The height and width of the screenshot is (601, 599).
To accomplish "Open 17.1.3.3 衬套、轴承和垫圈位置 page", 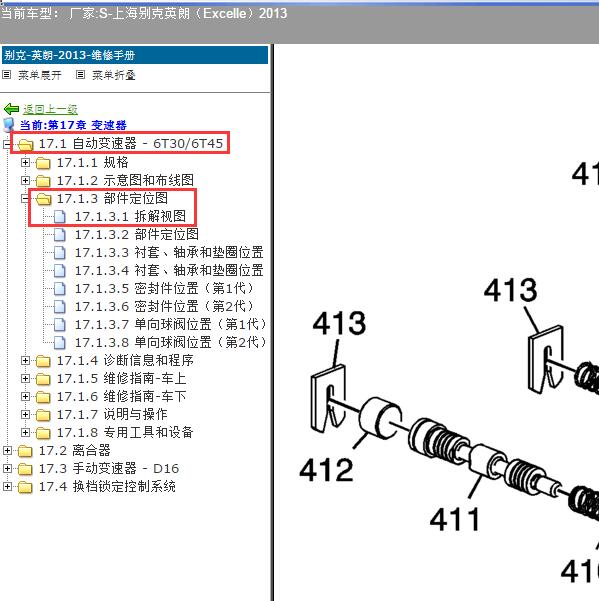I will point(169,253).
